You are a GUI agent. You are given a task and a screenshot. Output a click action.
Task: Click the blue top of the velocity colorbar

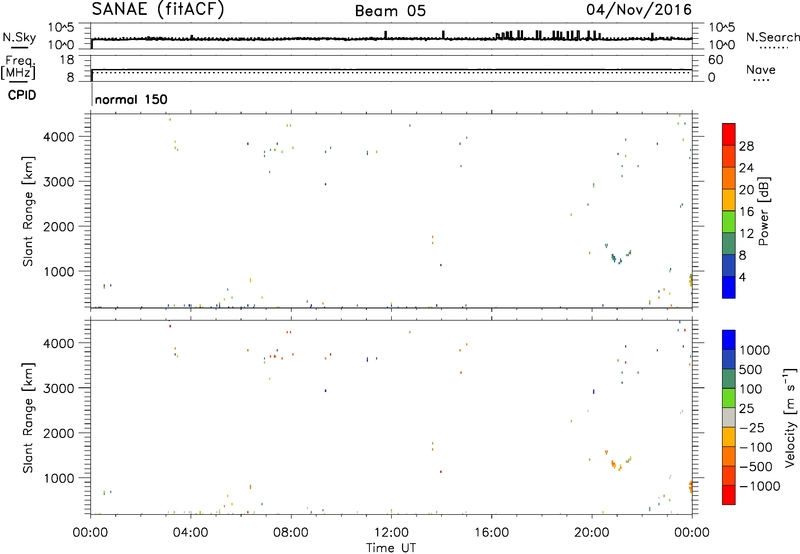click(729, 340)
